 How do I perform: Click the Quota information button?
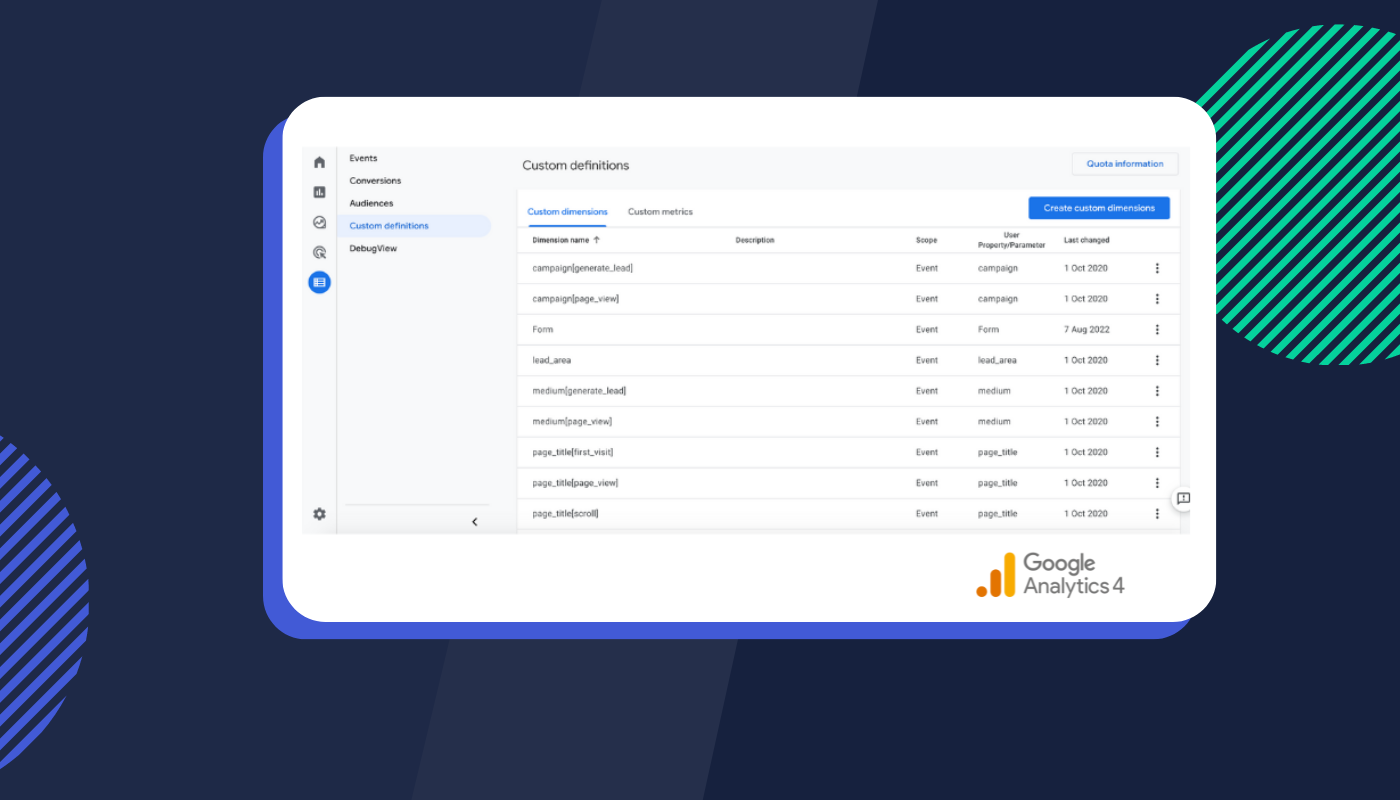click(1125, 164)
